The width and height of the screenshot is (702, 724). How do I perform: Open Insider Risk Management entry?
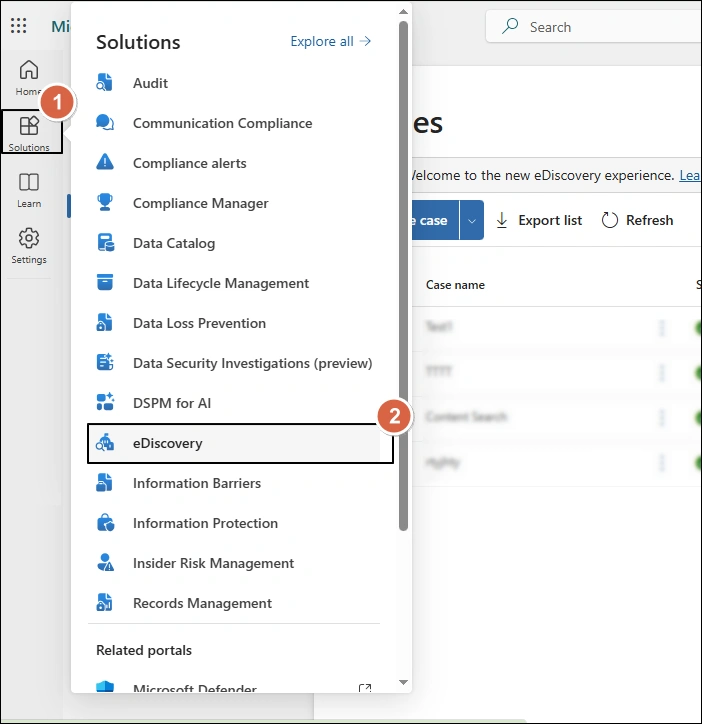coord(234,563)
